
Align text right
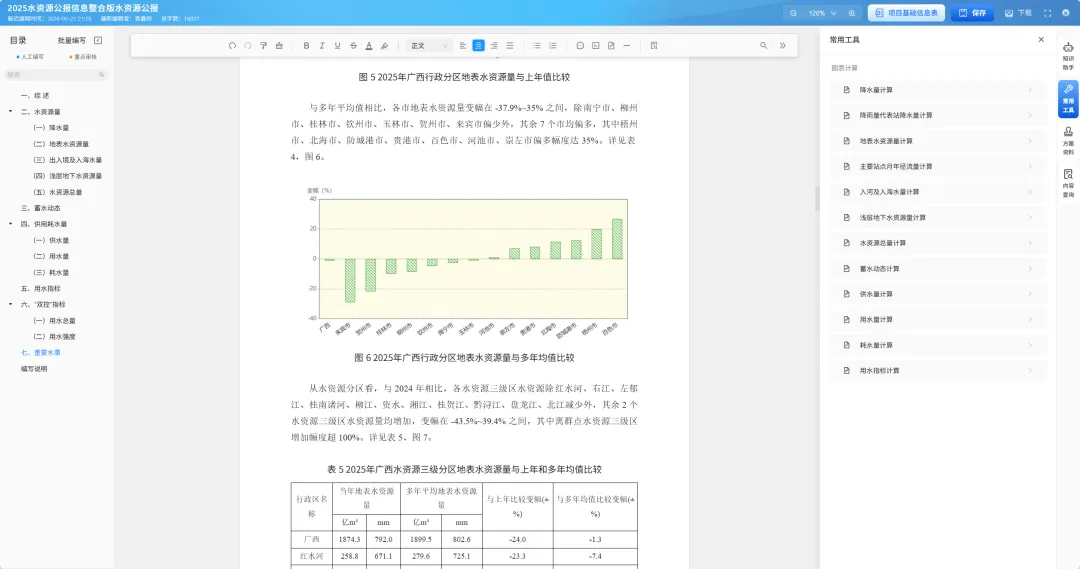(494, 45)
